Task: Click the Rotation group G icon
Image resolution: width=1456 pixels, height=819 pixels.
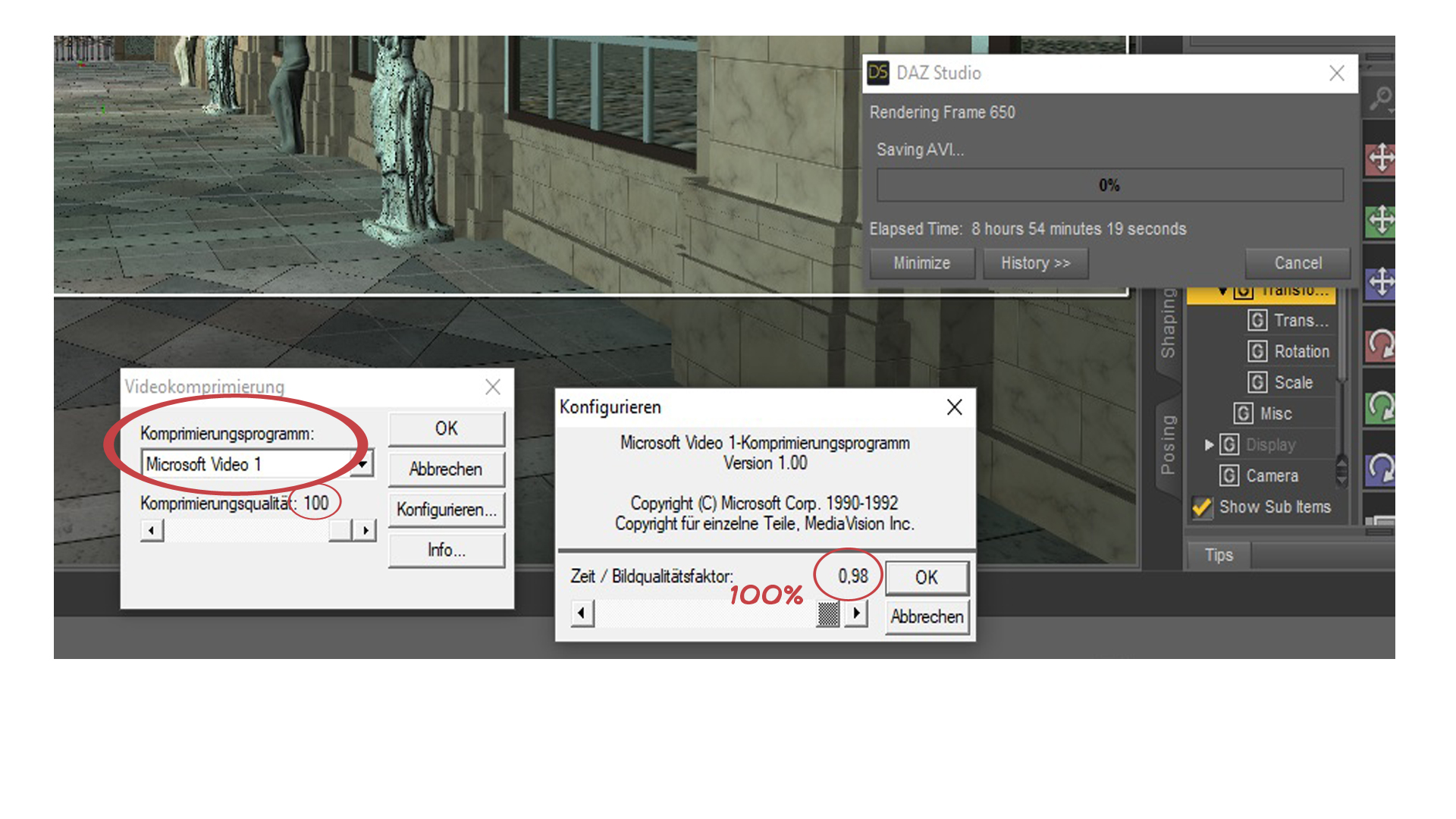Action: tap(1257, 351)
